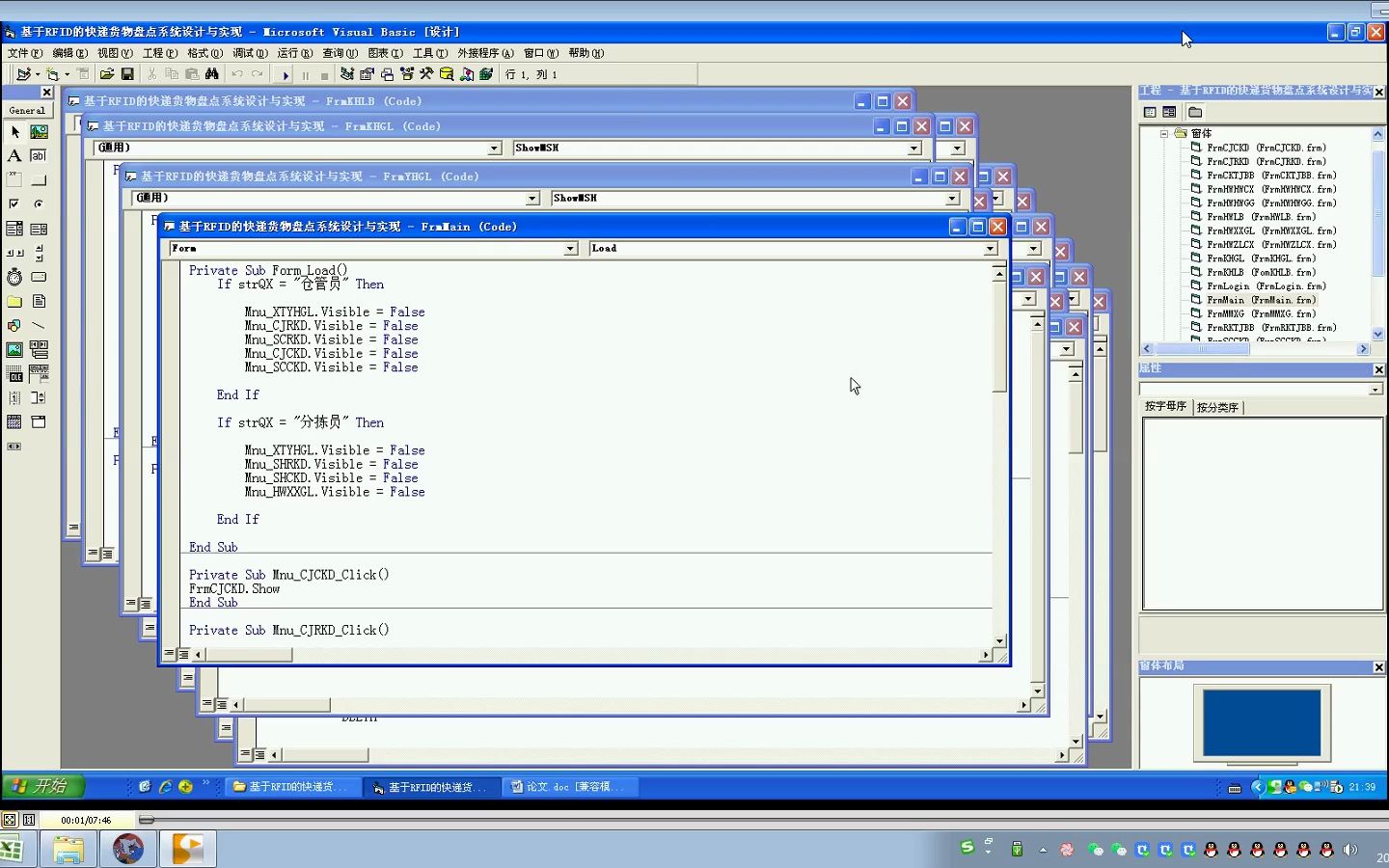This screenshot has height=868, width=1389.
Task: Click the Save Project toolbar icon
Action: coord(127,74)
